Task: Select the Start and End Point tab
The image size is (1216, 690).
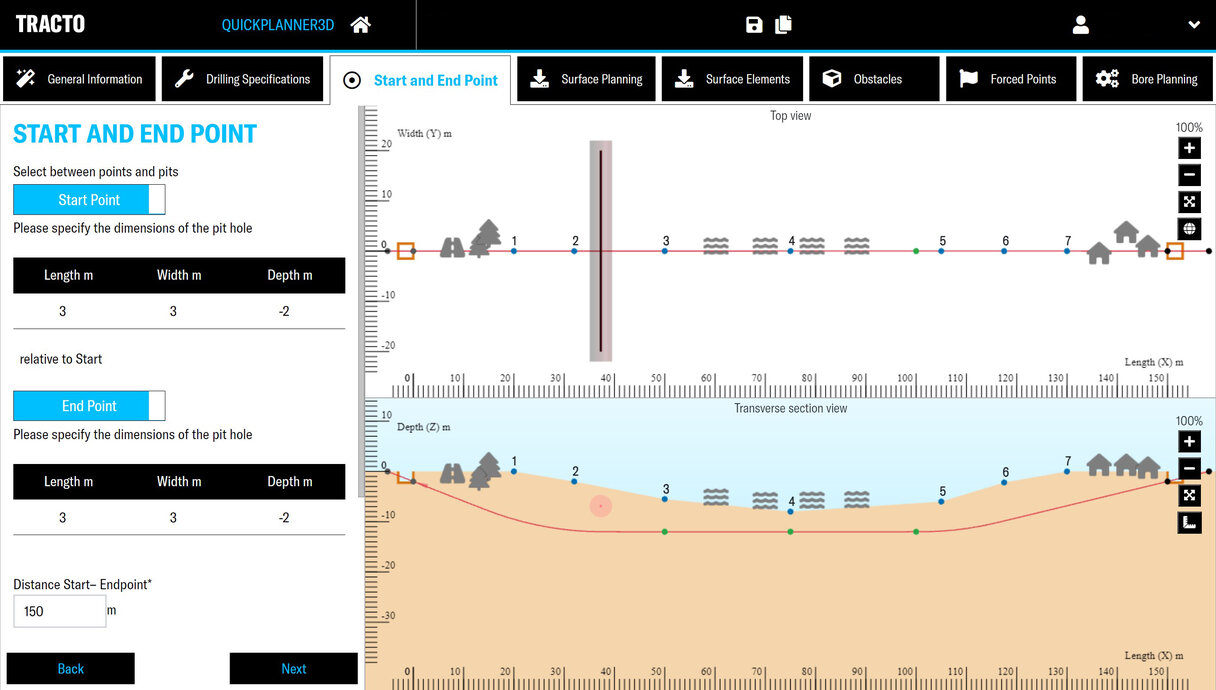Action: click(420, 80)
